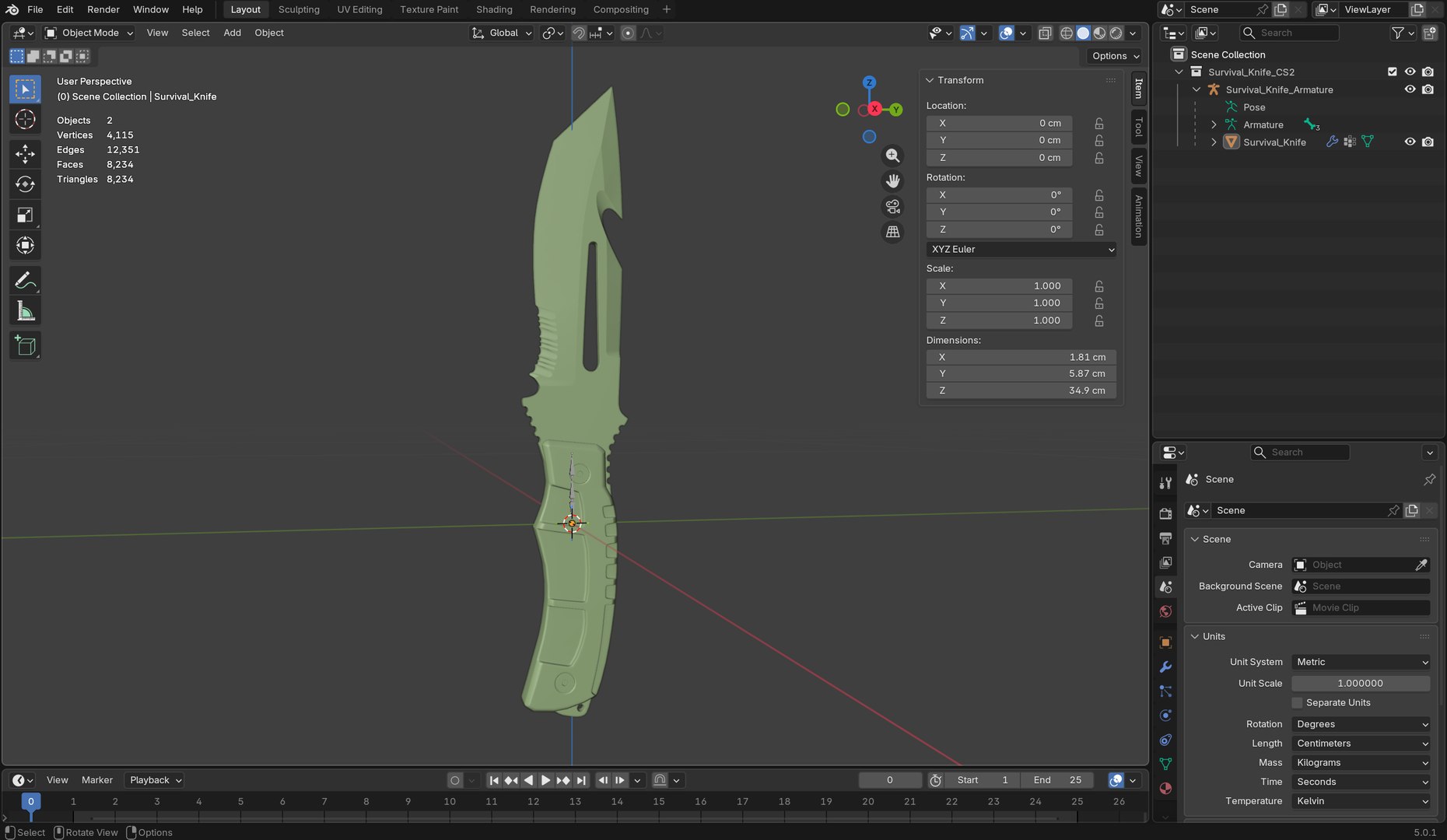Switch to Shading workspace tab

pyautogui.click(x=494, y=9)
